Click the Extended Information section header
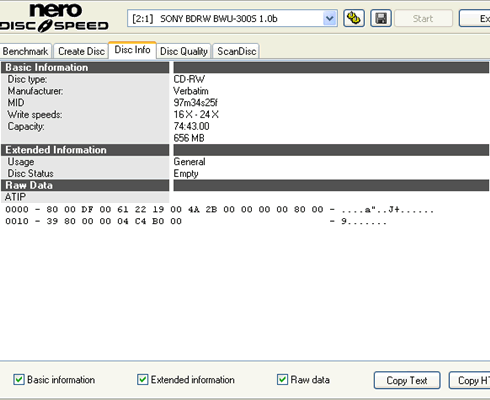 (85, 150)
